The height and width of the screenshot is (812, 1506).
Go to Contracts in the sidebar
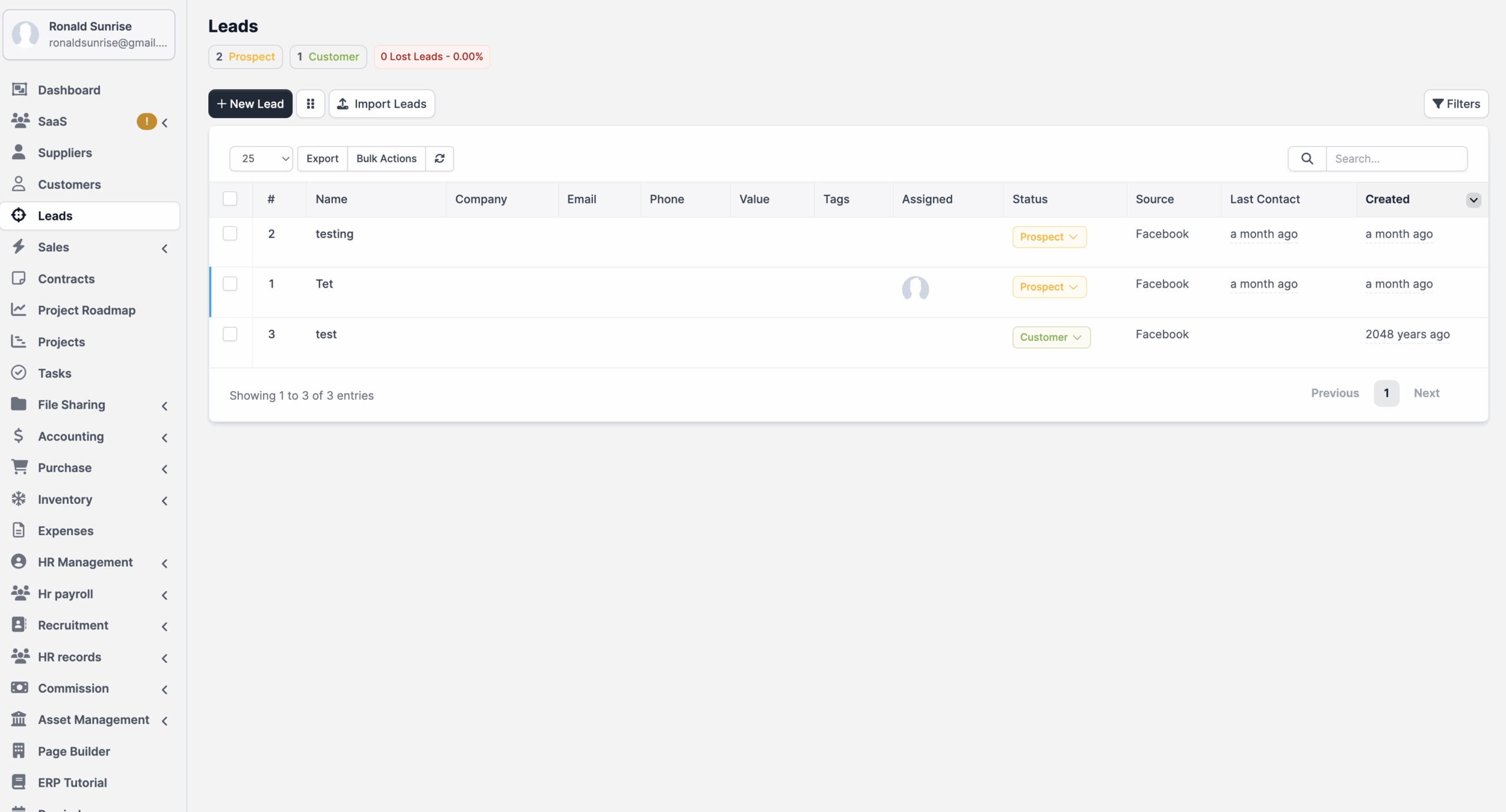(66, 279)
